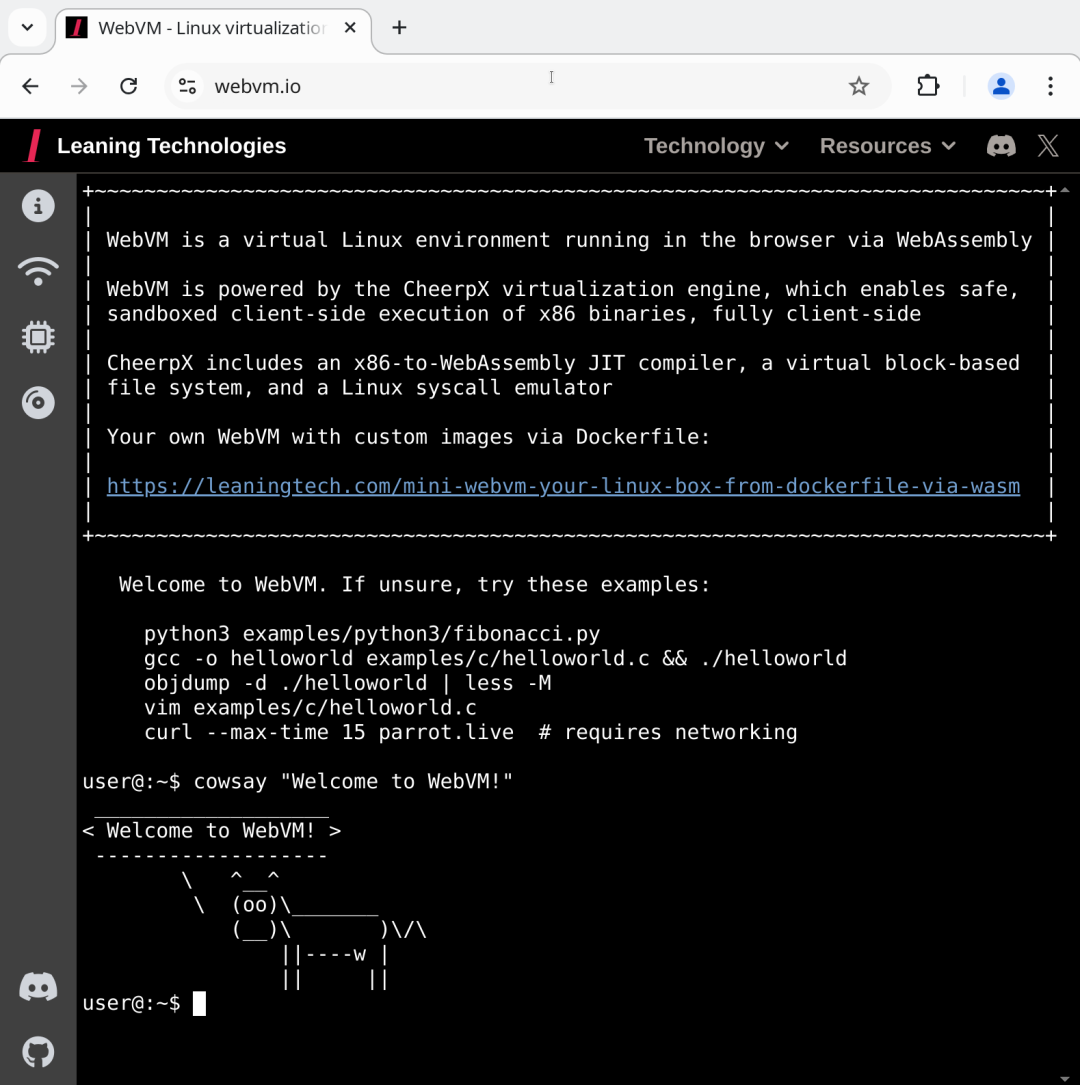1080x1085 pixels.
Task: Open Chrome three-dot menu
Action: point(1050,86)
